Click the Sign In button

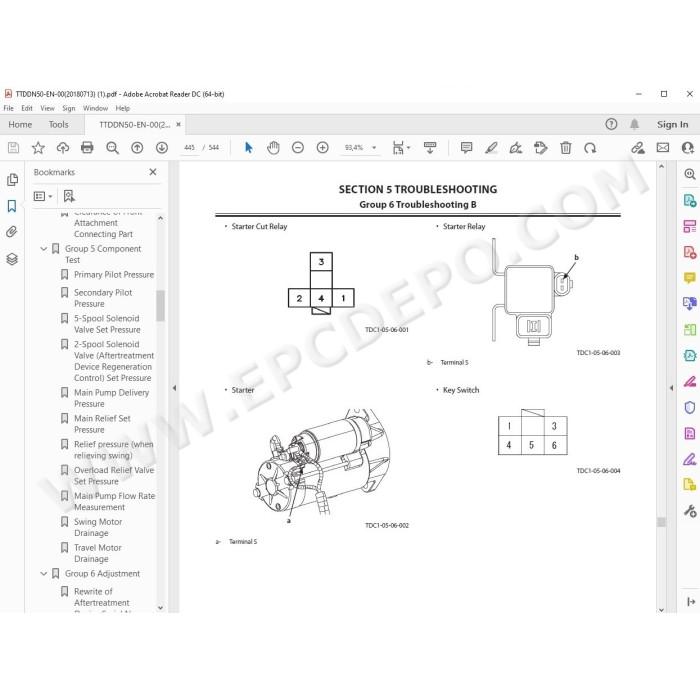[x=672, y=125]
